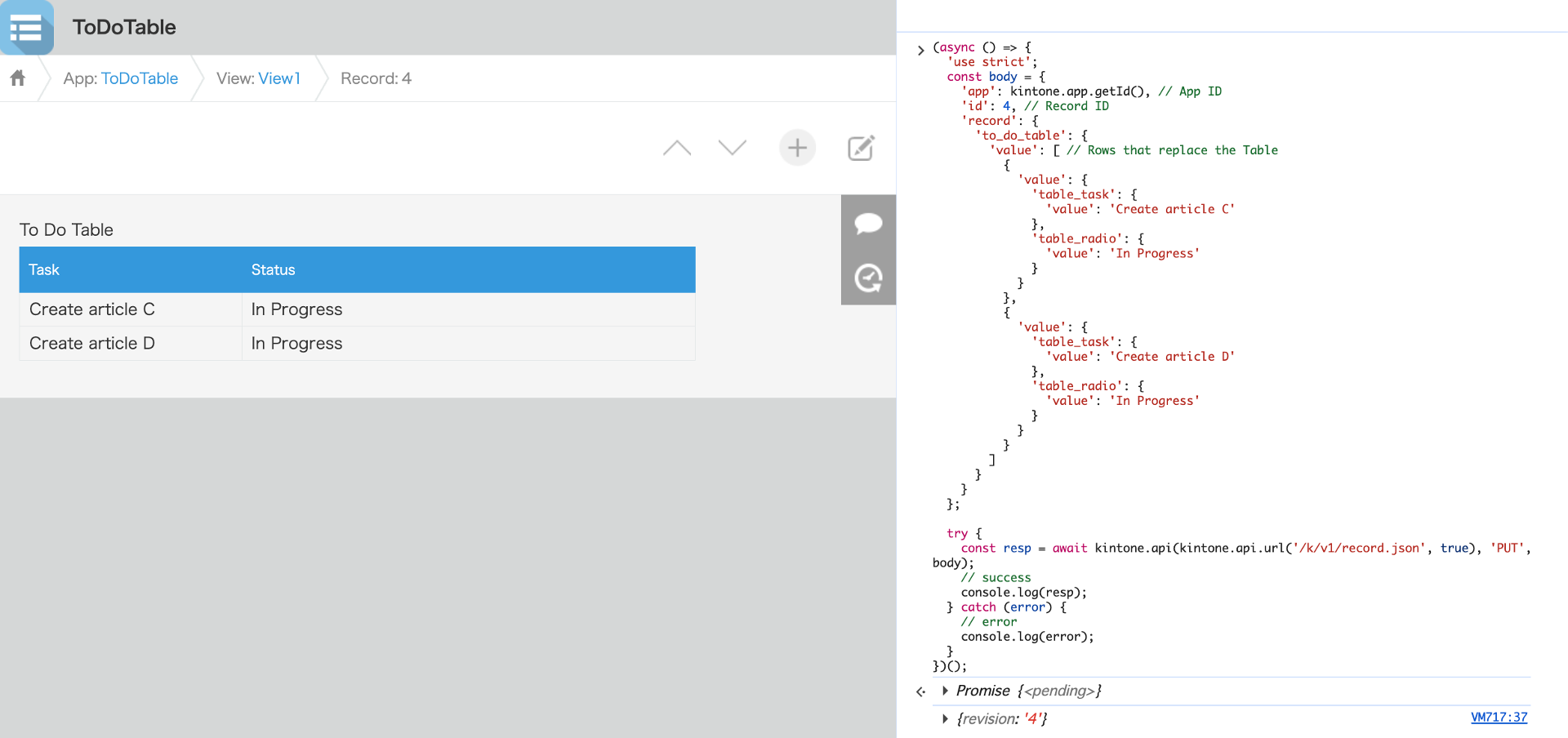Click the '/k/v1/record.json' string in console
Image resolution: width=1568 pixels, height=738 pixels.
pos(1360,549)
